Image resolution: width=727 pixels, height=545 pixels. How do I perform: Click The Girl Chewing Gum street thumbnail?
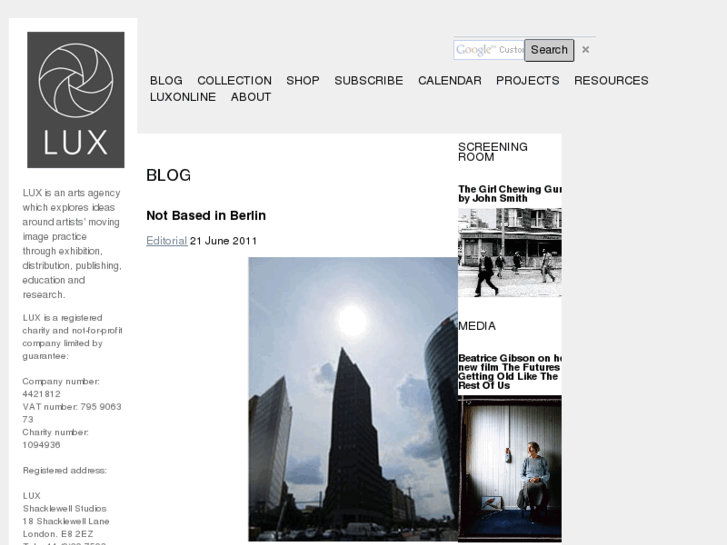click(x=510, y=252)
